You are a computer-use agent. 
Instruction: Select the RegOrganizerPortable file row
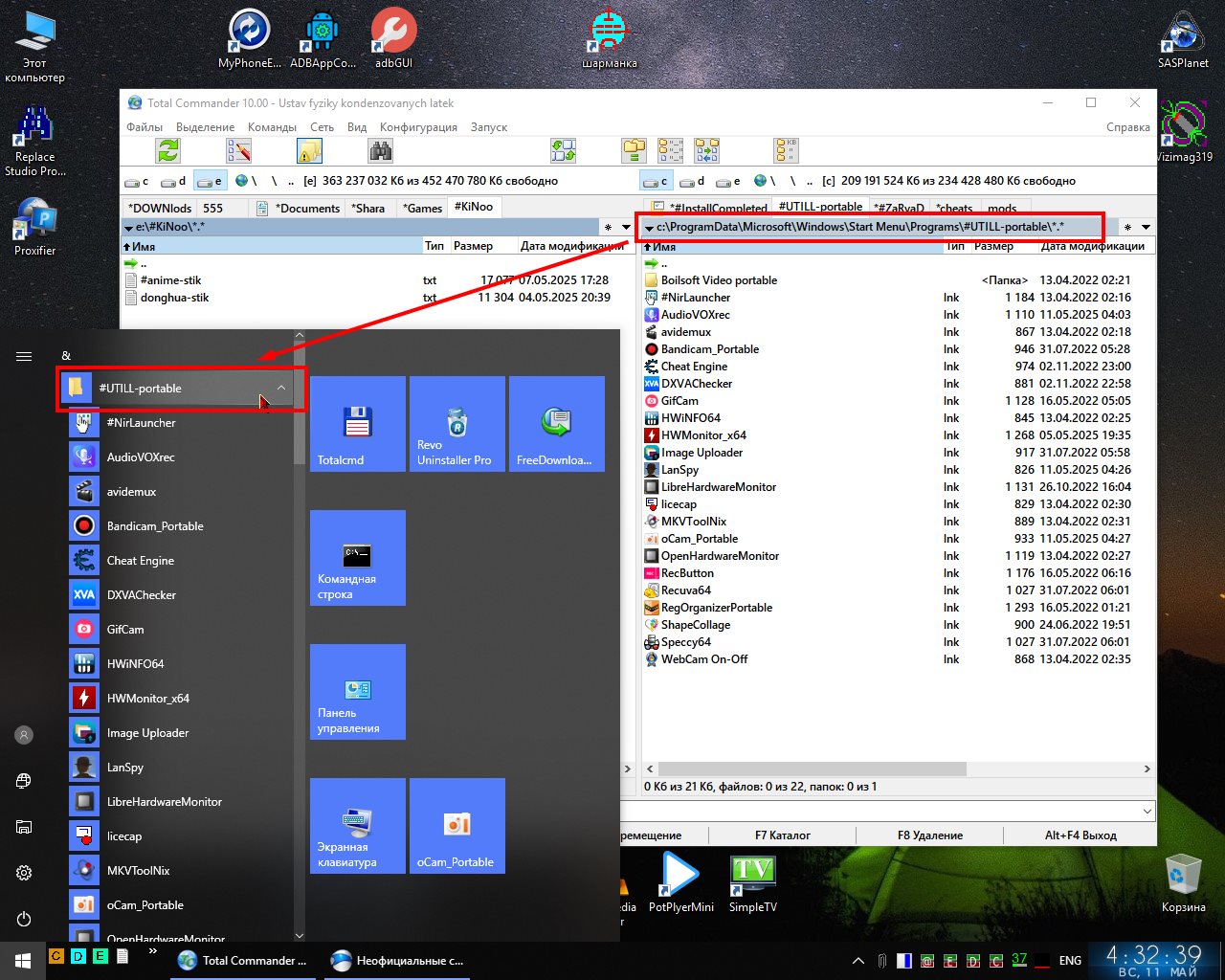tap(898, 608)
